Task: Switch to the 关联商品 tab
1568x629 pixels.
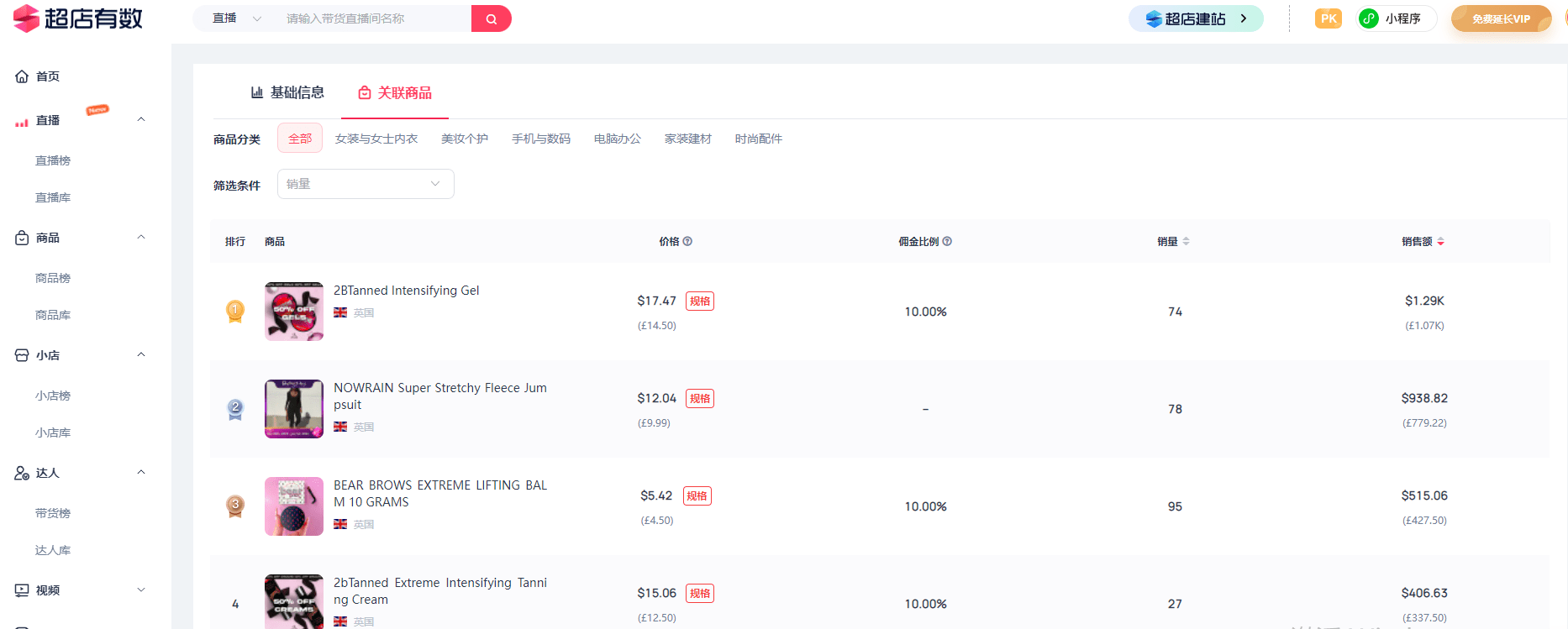Action: [x=395, y=92]
